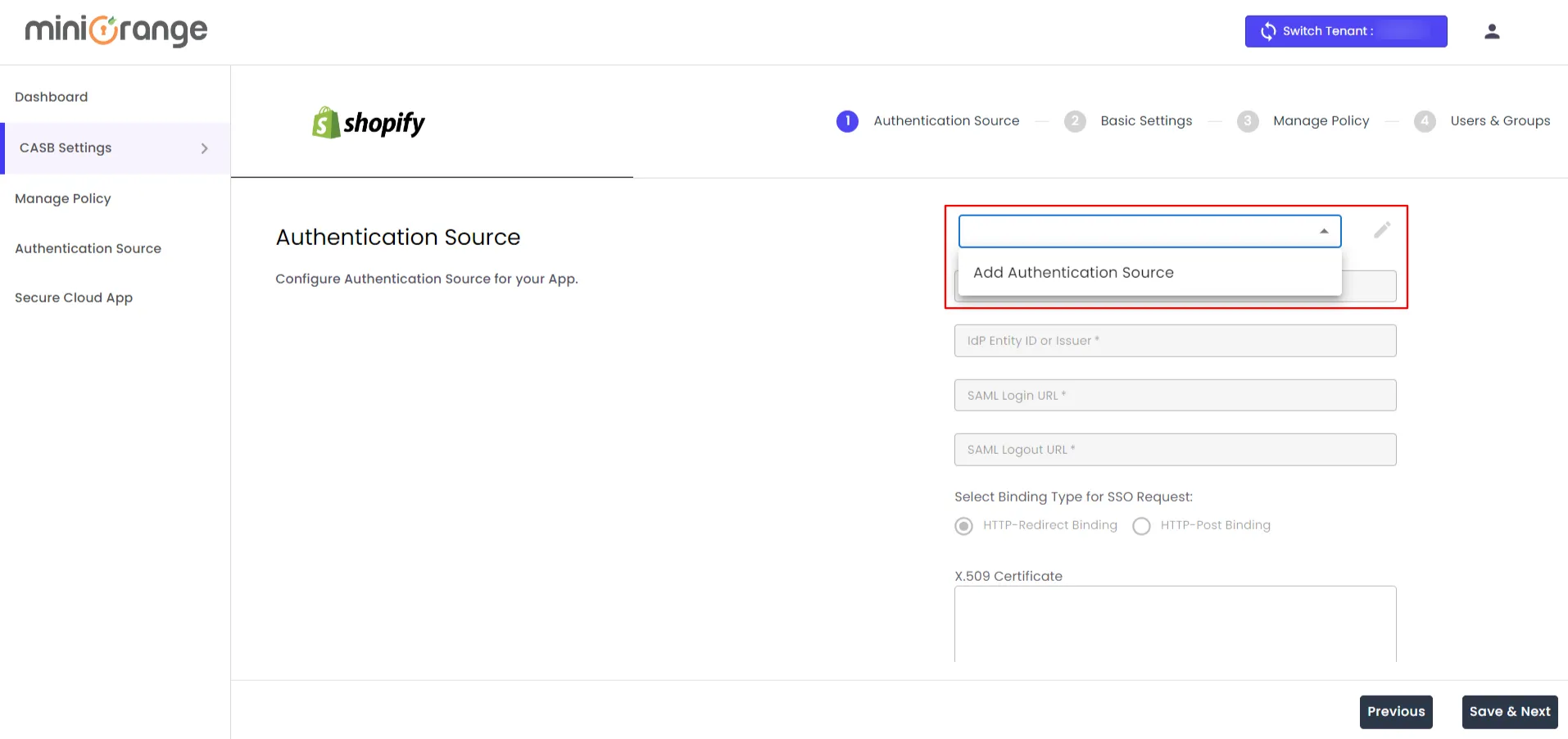Open Manage Policy in sidebar
Viewport: 1568px width, 739px height.
click(x=62, y=198)
